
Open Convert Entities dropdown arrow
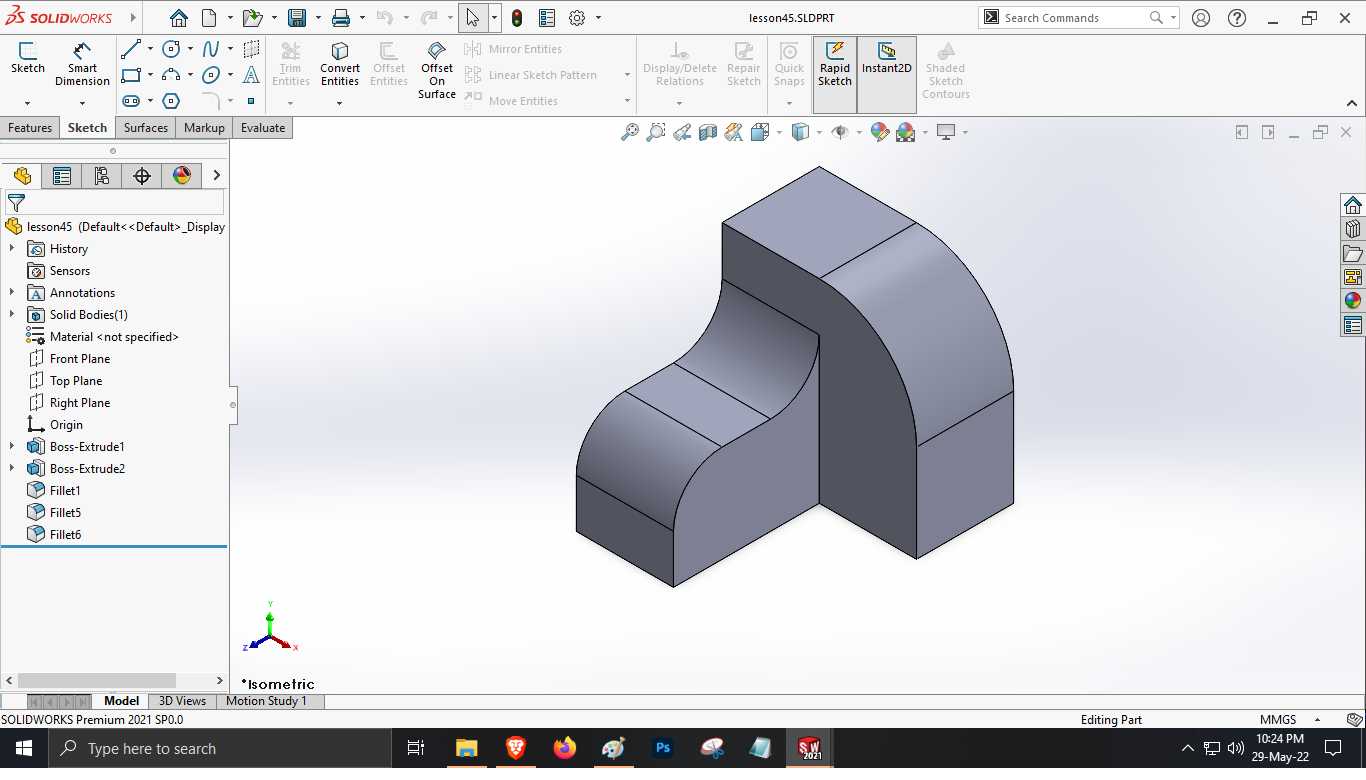tap(340, 102)
